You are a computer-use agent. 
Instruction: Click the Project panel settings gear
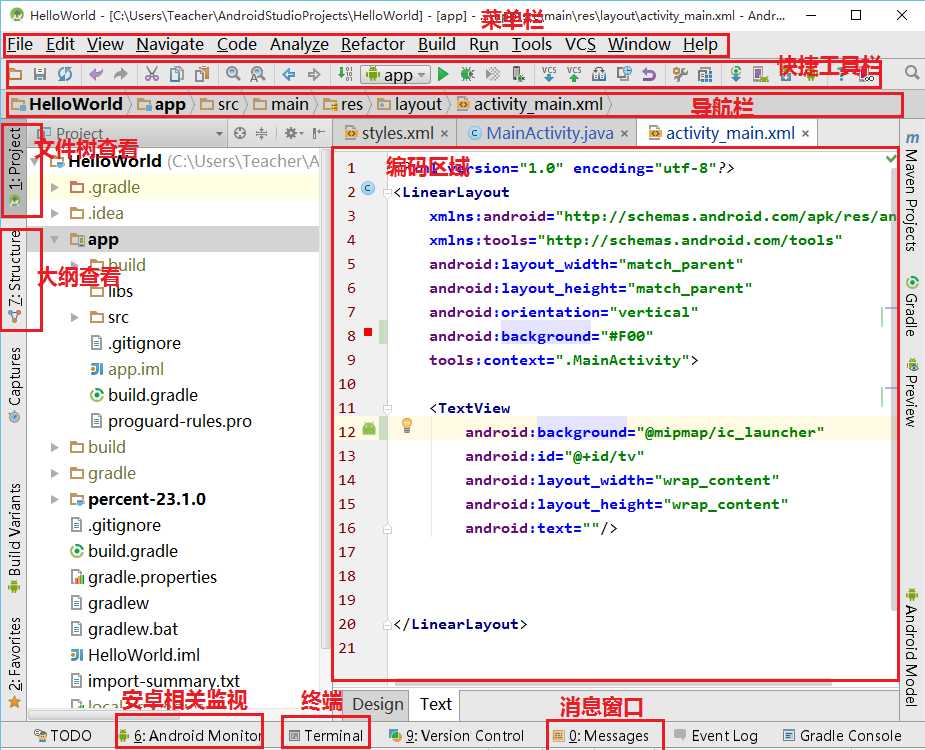[x=293, y=133]
